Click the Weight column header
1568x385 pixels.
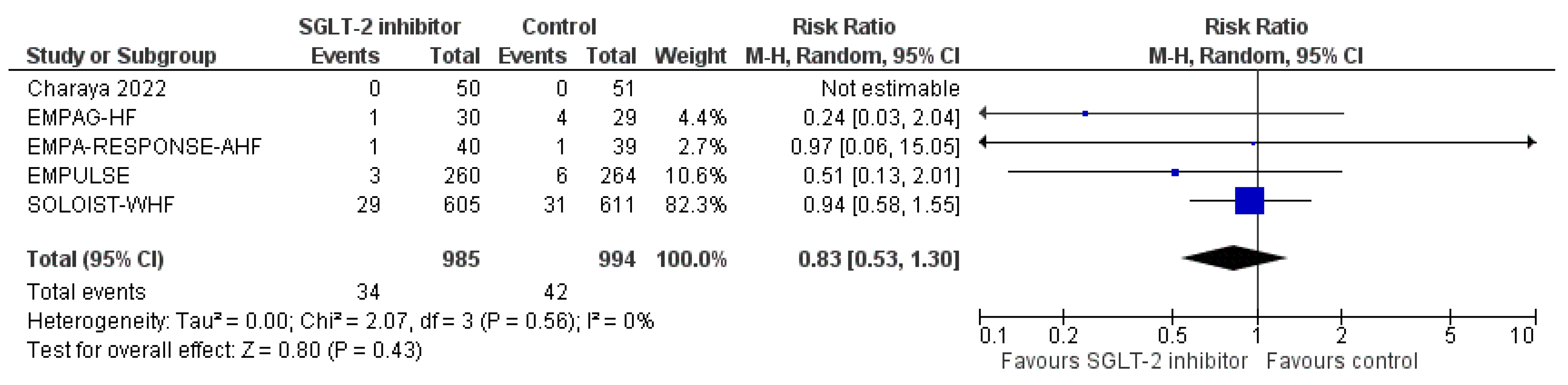point(690,56)
